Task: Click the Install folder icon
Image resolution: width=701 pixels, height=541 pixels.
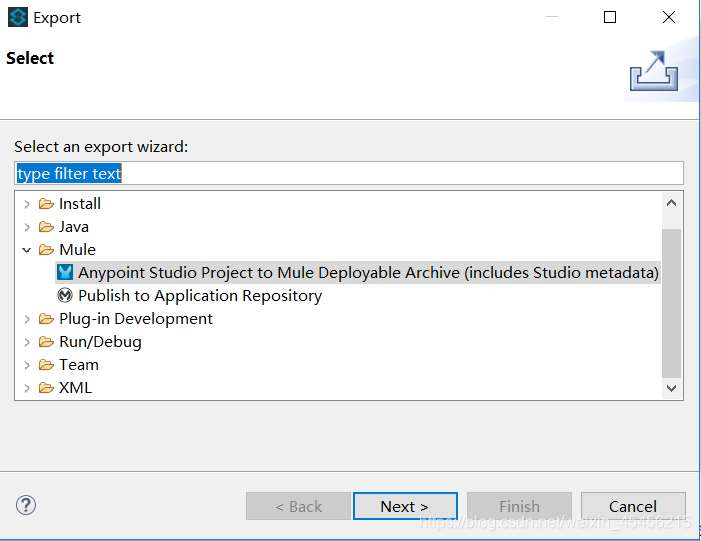Action: pos(46,204)
